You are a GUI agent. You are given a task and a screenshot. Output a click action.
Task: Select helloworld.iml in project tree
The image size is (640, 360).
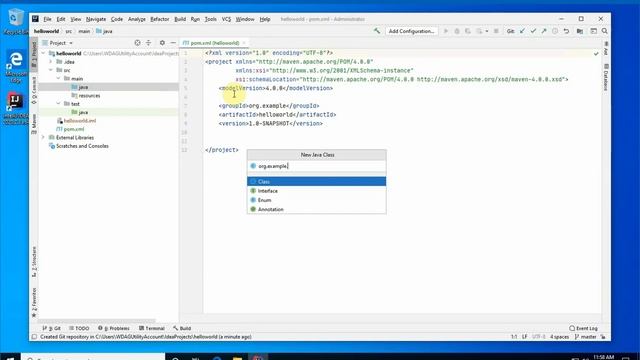tap(80, 121)
